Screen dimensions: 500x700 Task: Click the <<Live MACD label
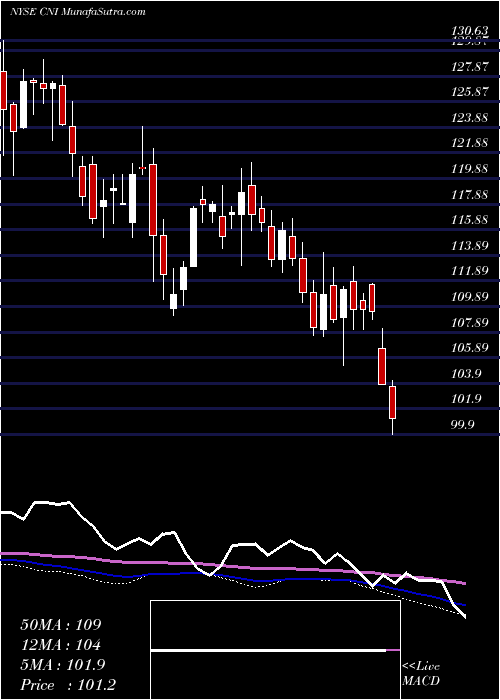(421, 674)
